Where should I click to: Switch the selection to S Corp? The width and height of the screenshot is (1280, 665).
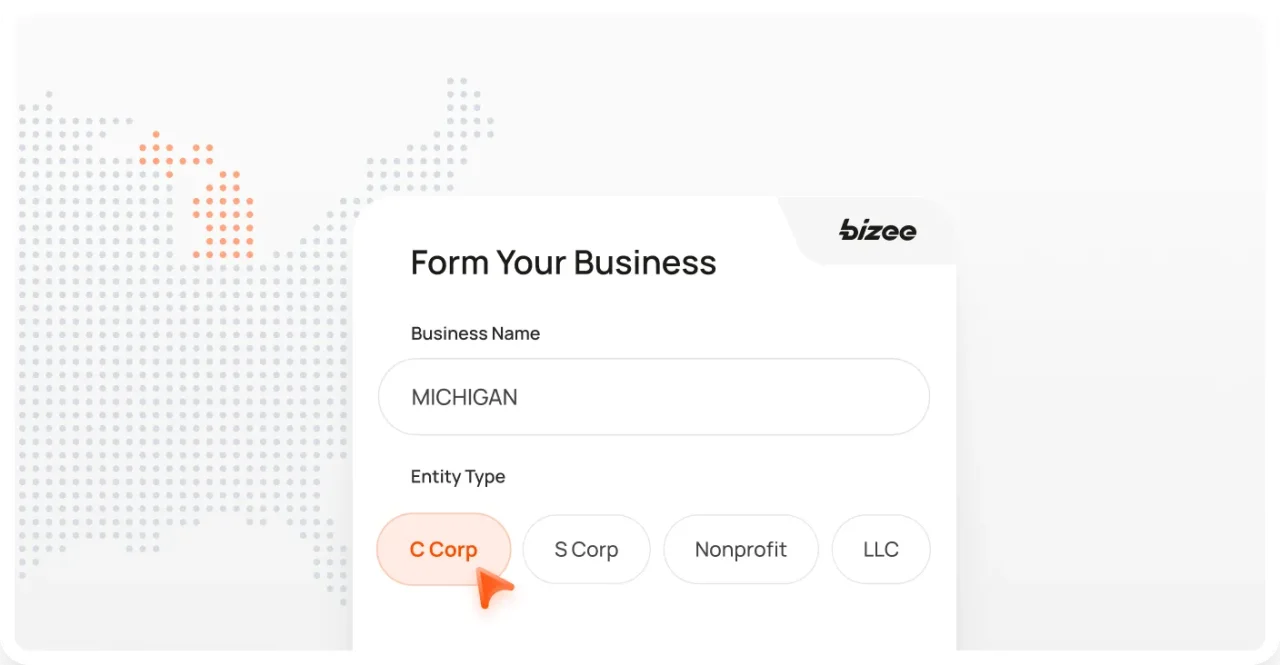(586, 549)
